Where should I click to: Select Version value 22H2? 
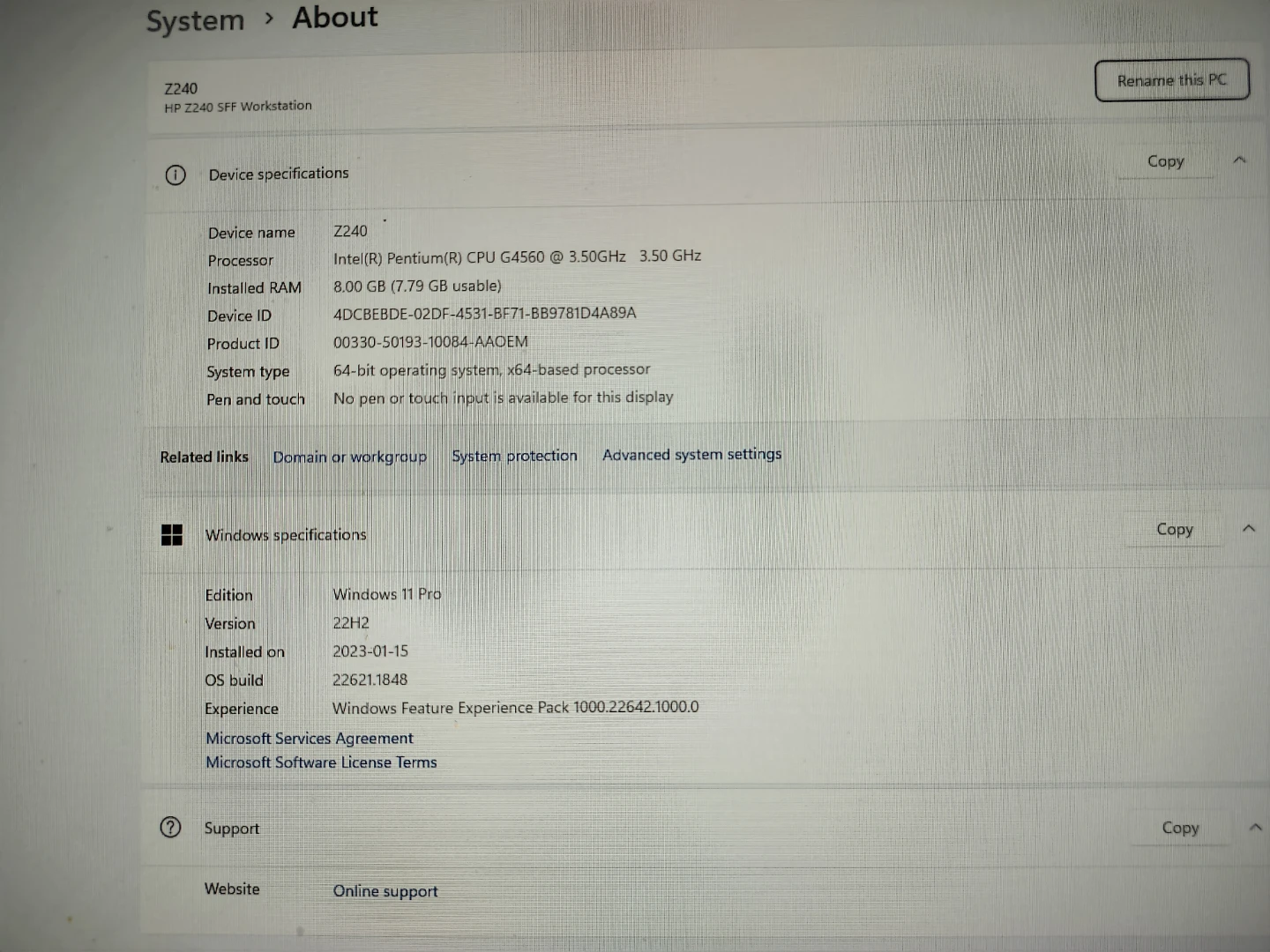[351, 622]
